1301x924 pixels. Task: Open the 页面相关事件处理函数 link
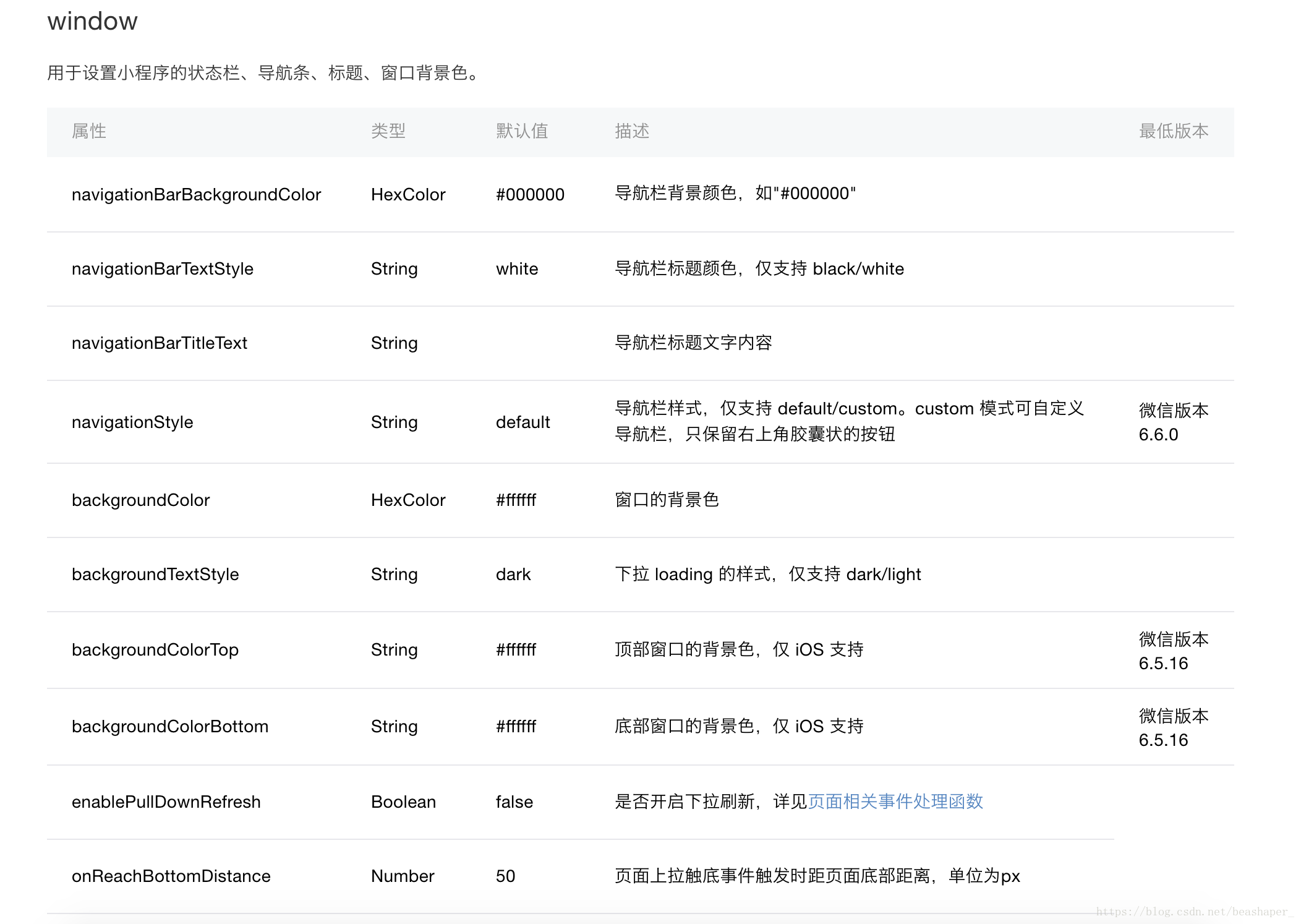895,802
